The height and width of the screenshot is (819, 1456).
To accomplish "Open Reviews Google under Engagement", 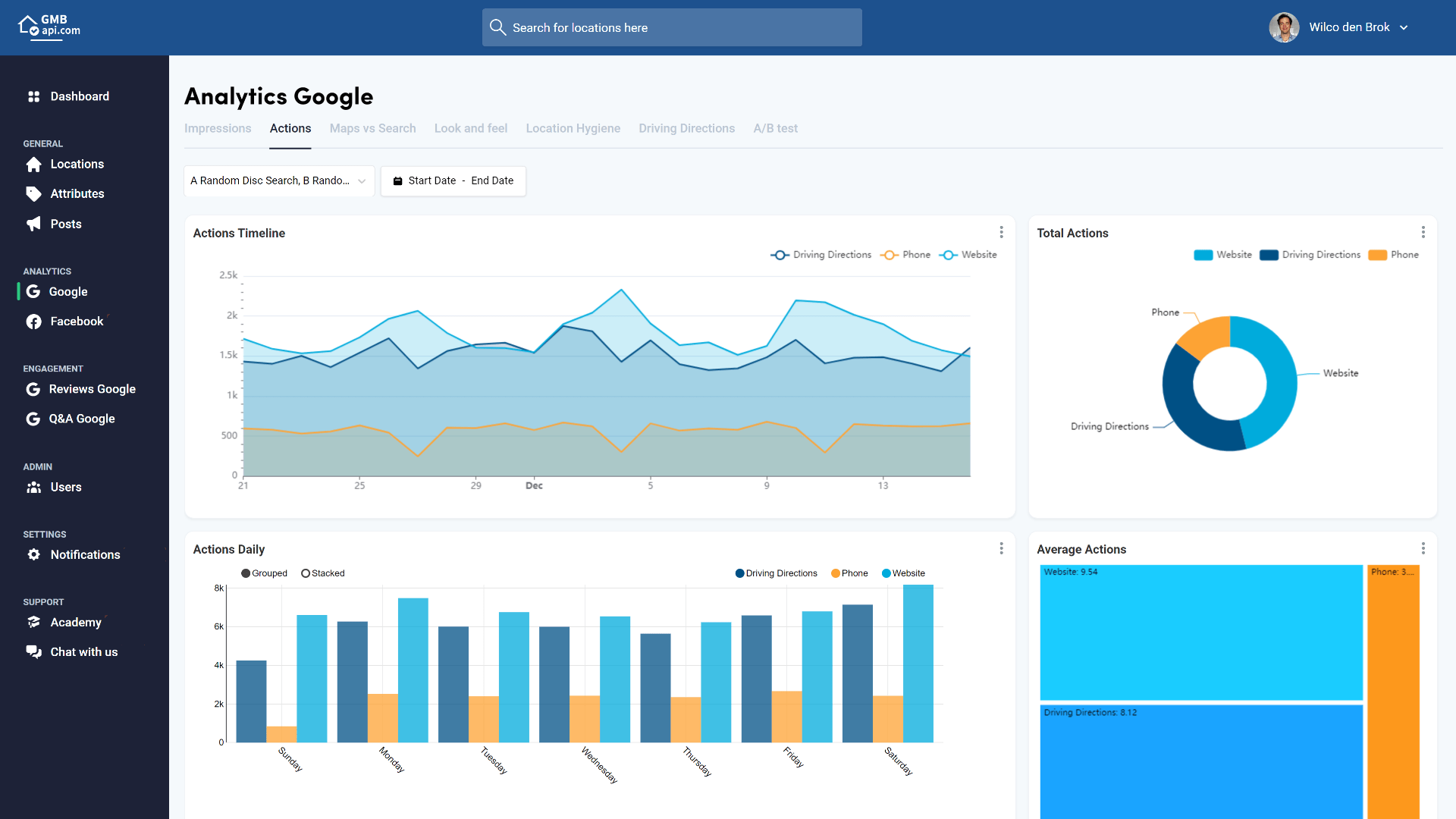I will [92, 389].
